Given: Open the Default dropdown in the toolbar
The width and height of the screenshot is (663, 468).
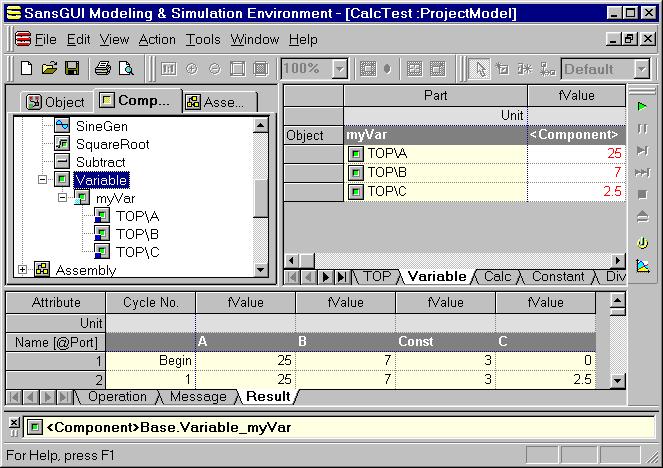Looking at the screenshot, I should coord(640,69).
